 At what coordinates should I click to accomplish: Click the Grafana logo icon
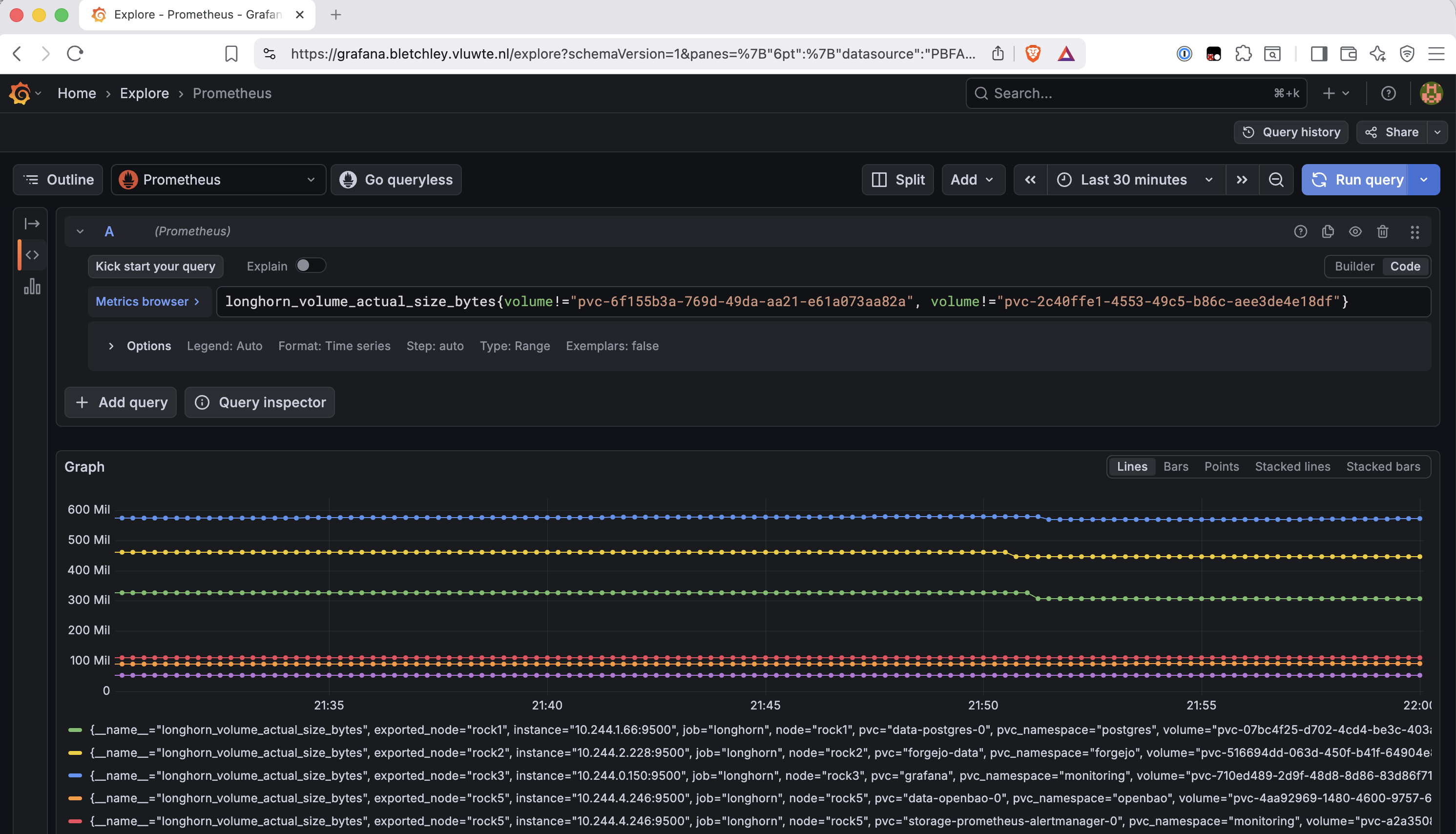tap(20, 93)
